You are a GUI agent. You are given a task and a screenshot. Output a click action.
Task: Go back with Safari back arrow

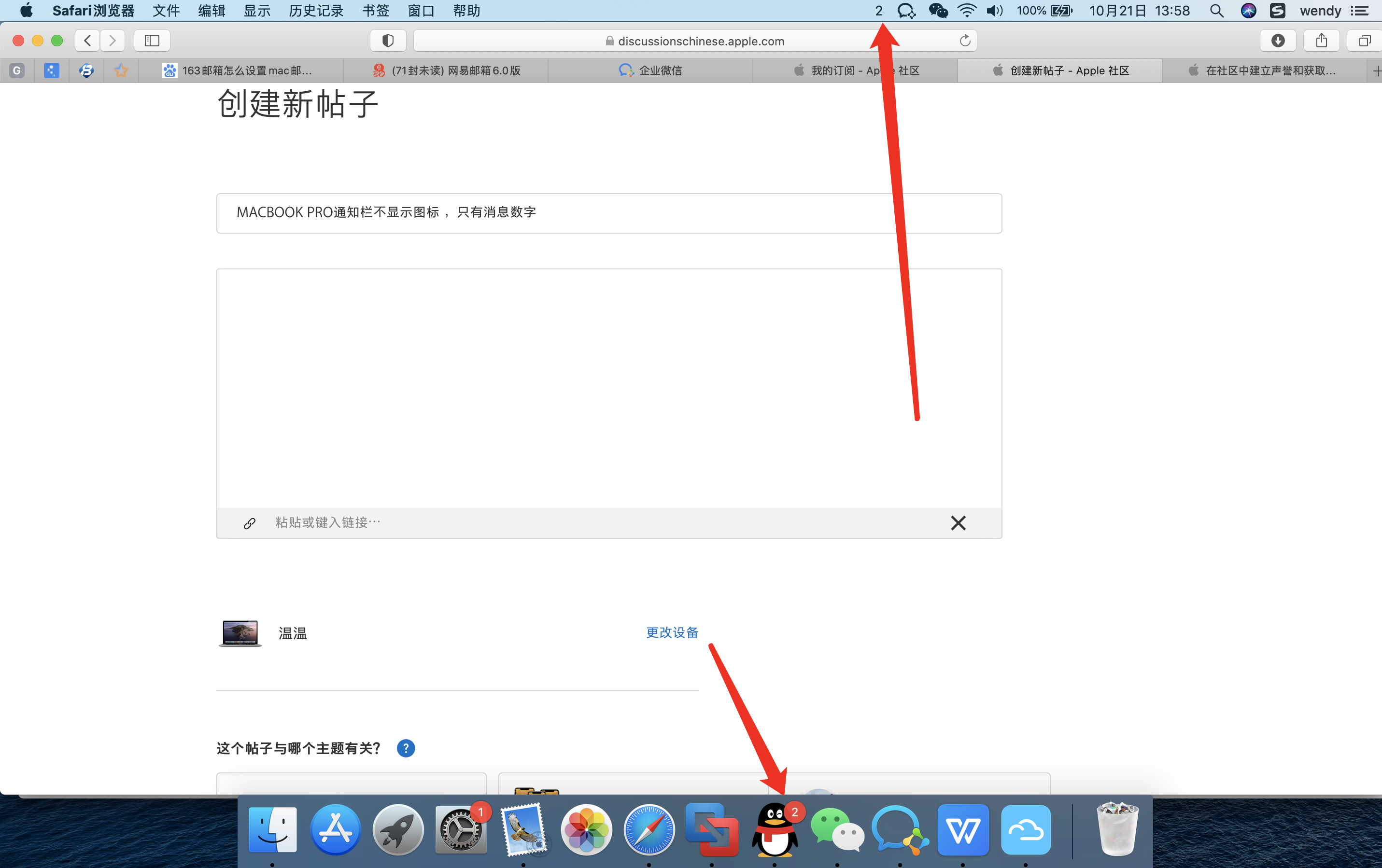click(x=87, y=40)
